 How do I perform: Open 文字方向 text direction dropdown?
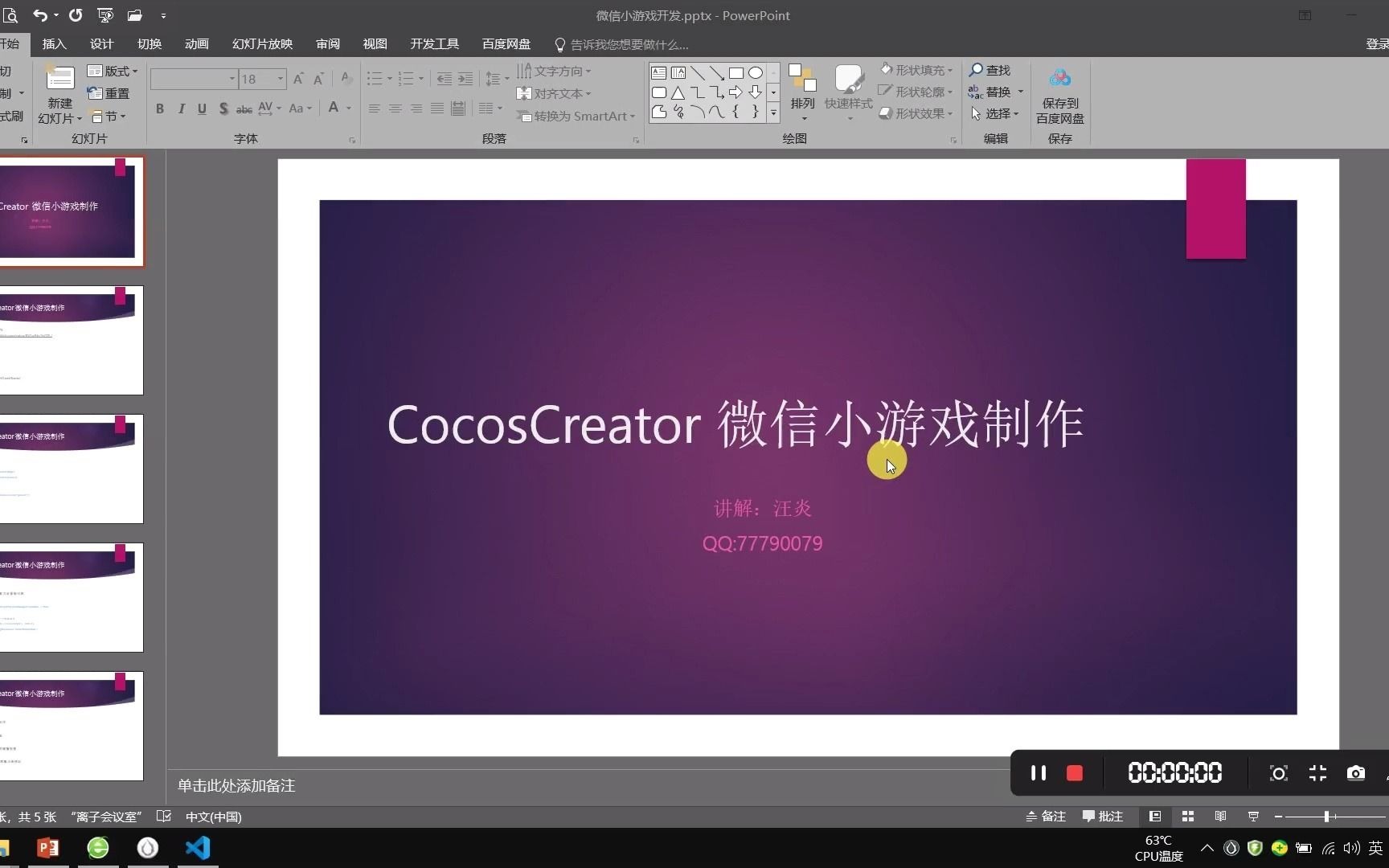(x=554, y=71)
